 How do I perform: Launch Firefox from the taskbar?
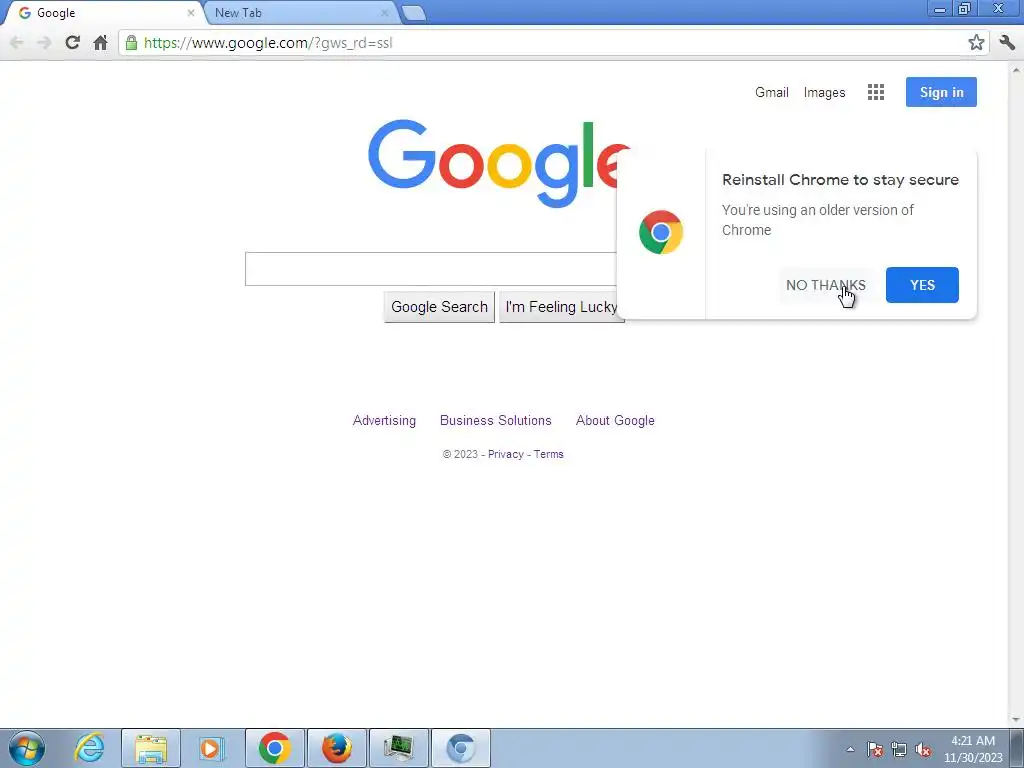tap(336, 748)
